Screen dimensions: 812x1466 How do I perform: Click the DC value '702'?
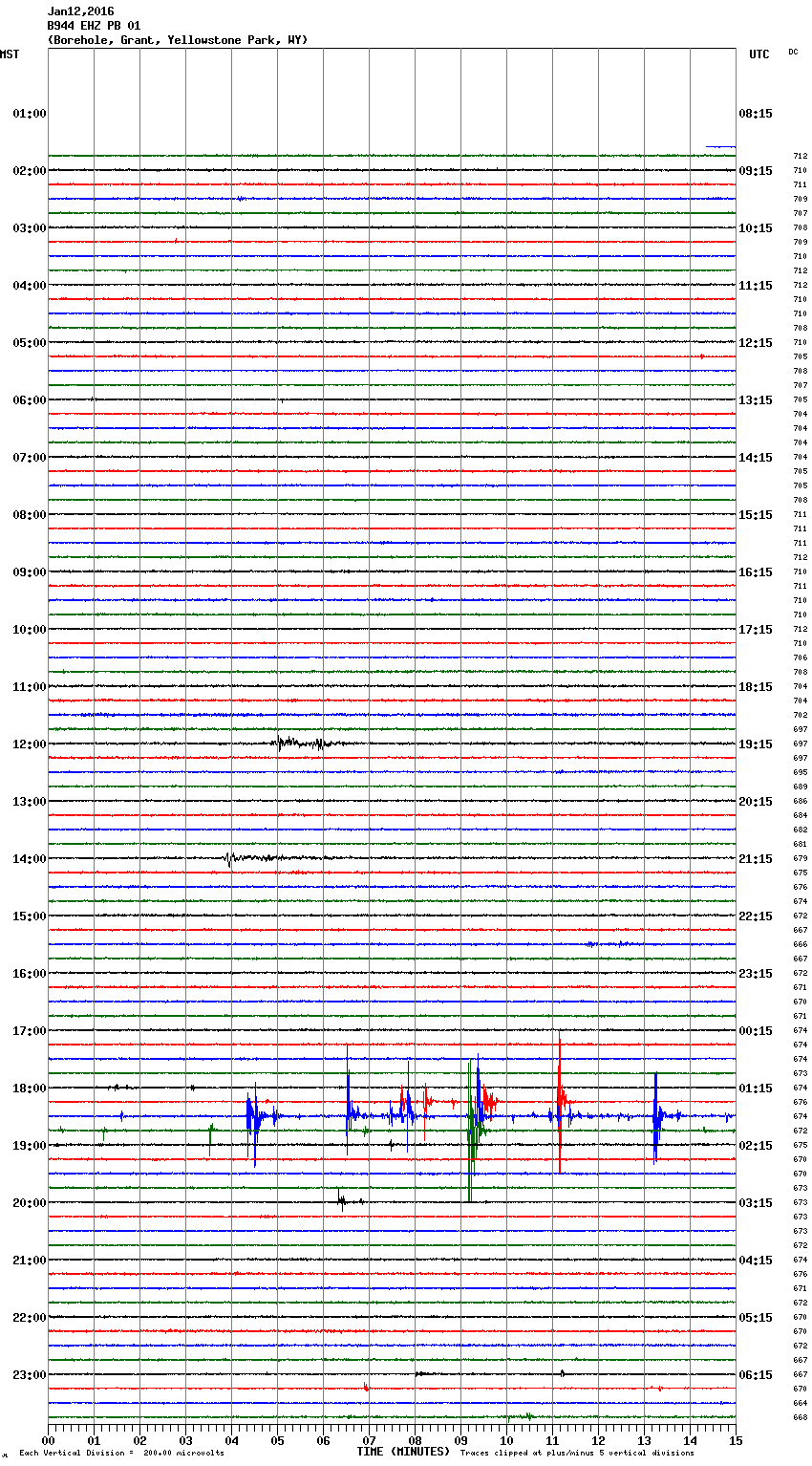tap(800, 716)
